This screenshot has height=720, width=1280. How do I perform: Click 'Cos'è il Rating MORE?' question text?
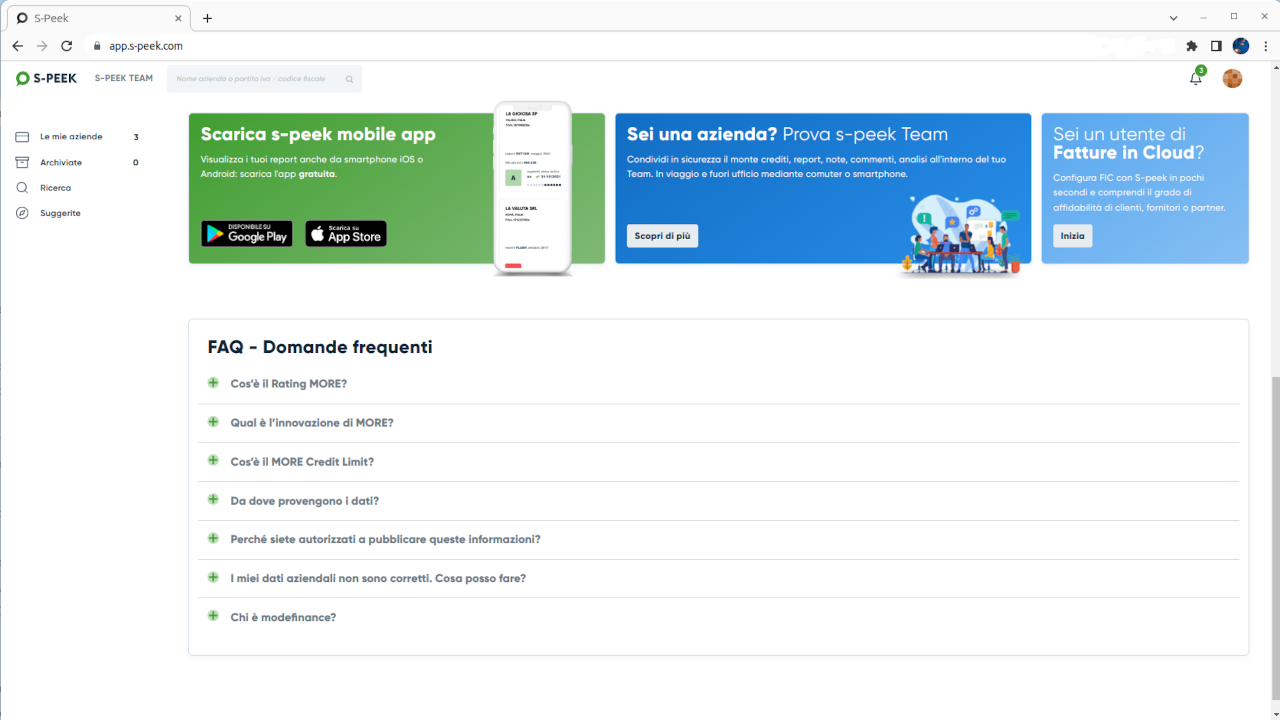pyautogui.click(x=289, y=384)
